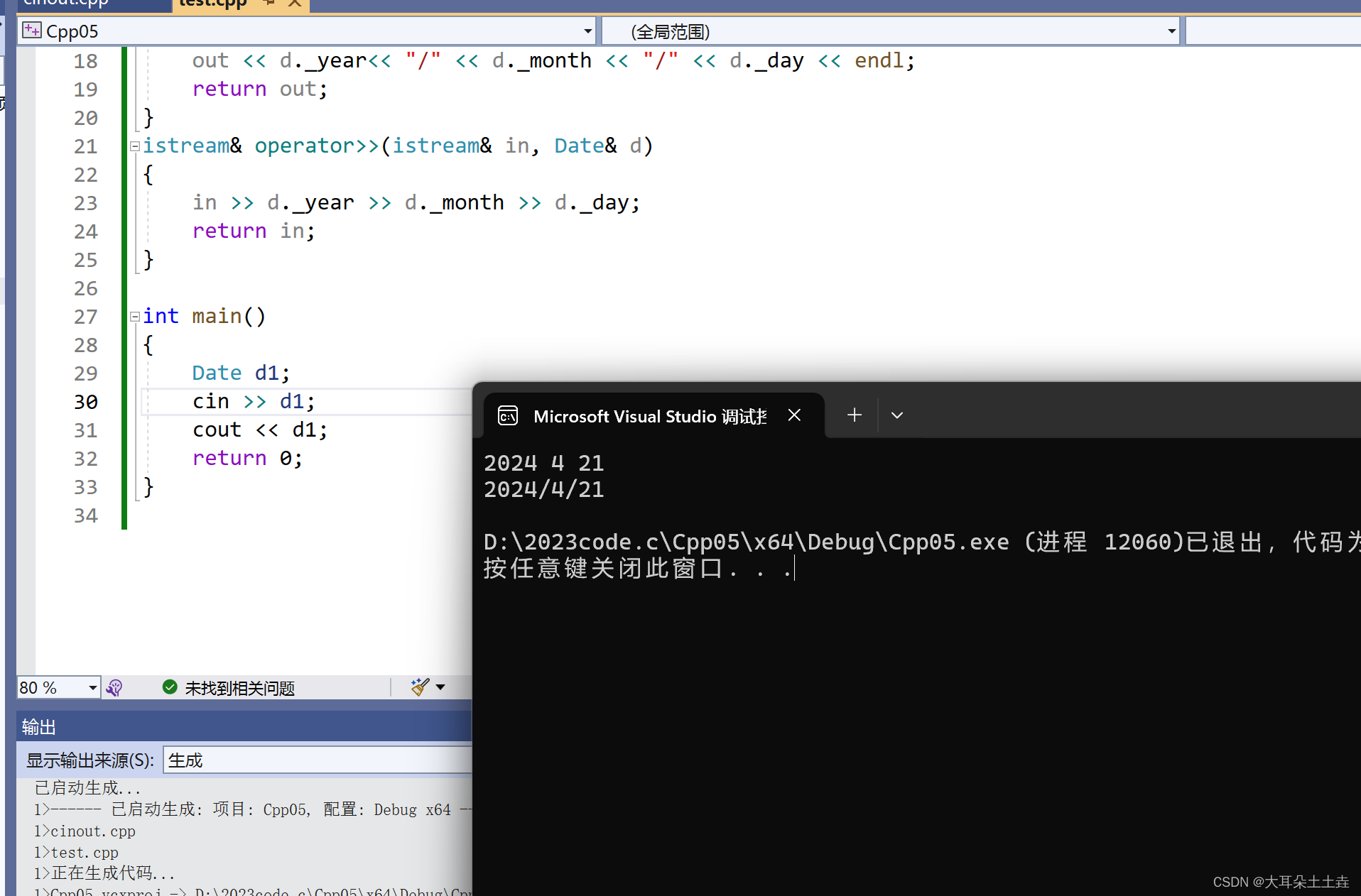
Task: Click the 输出 panel title
Action: (38, 727)
